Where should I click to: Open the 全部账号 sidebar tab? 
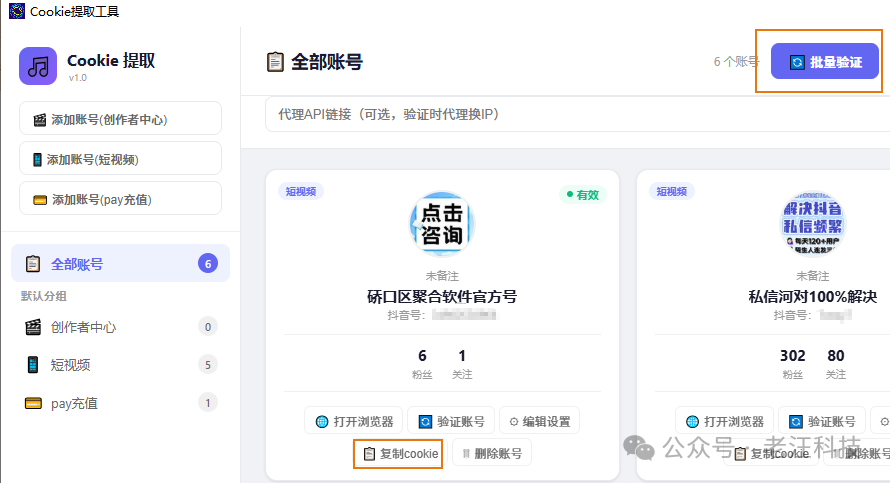120,263
